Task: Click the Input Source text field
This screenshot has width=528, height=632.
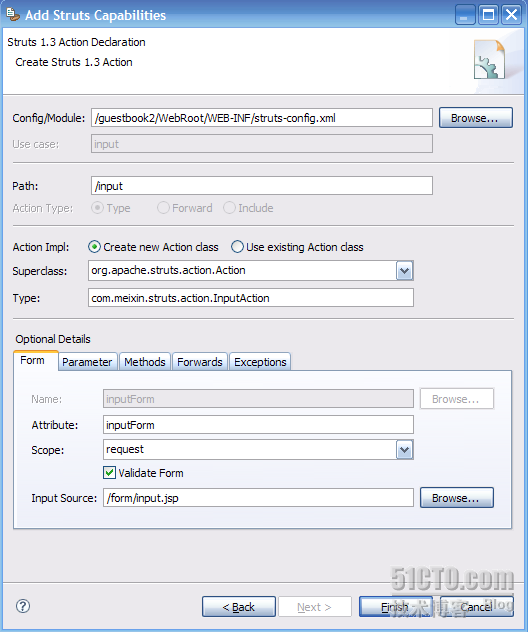Action: pyautogui.click(x=258, y=498)
